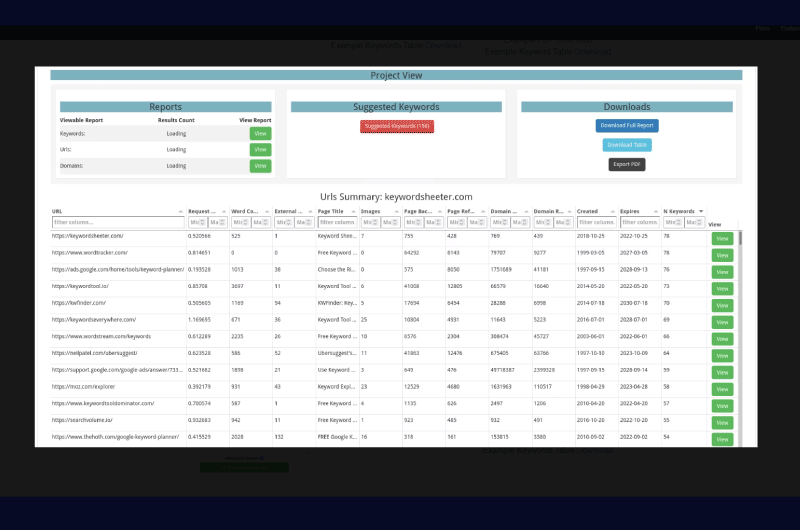Select URL cell https://keywordtool.io/
800x530 pixels.
(80, 286)
